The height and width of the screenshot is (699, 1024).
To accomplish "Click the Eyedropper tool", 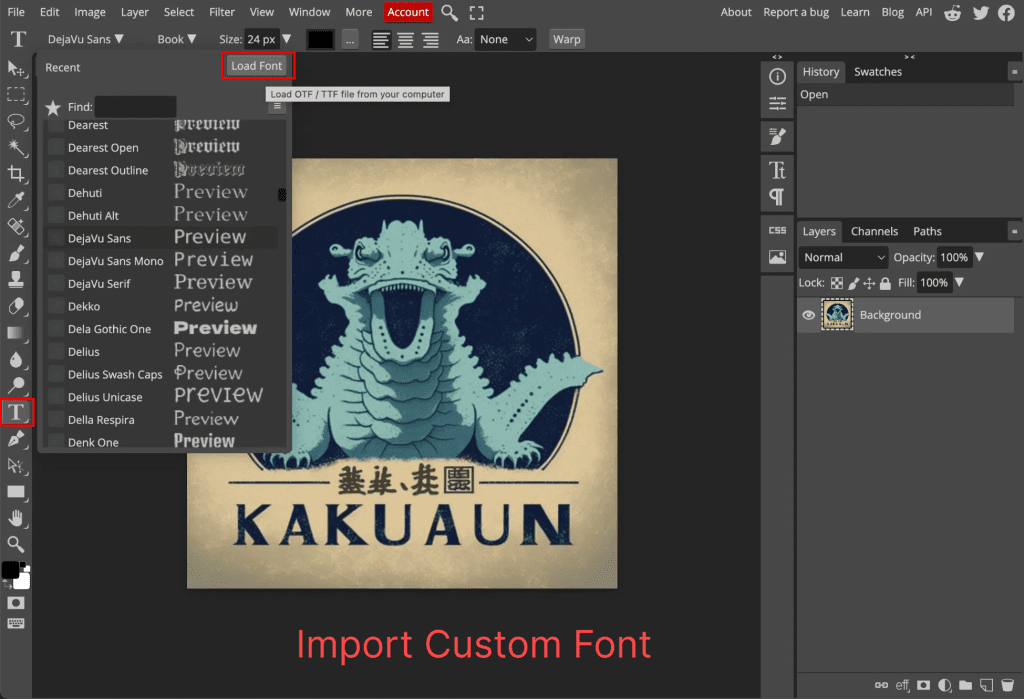I will pos(16,201).
